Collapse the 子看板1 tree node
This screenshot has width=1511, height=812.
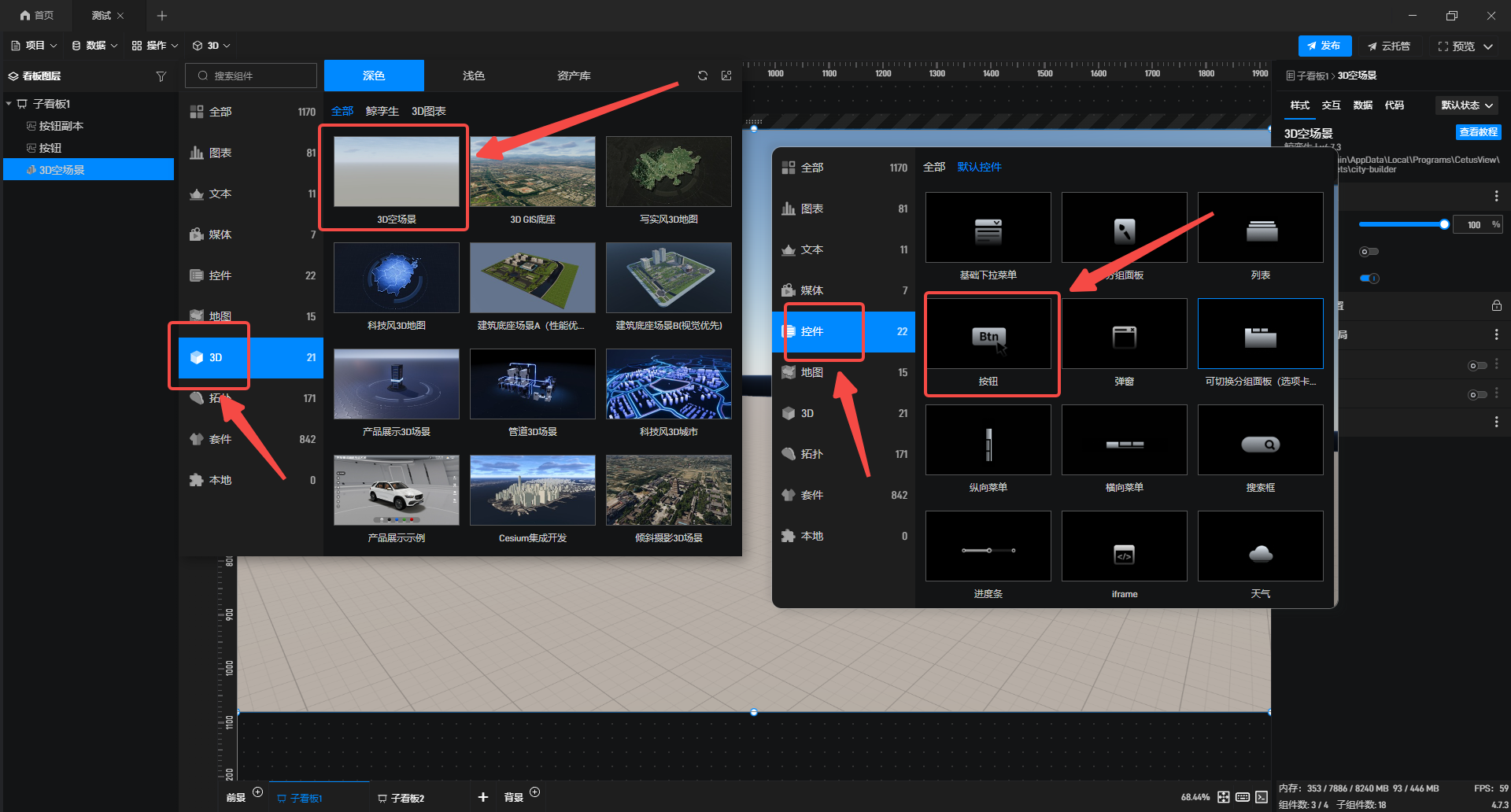[9, 104]
